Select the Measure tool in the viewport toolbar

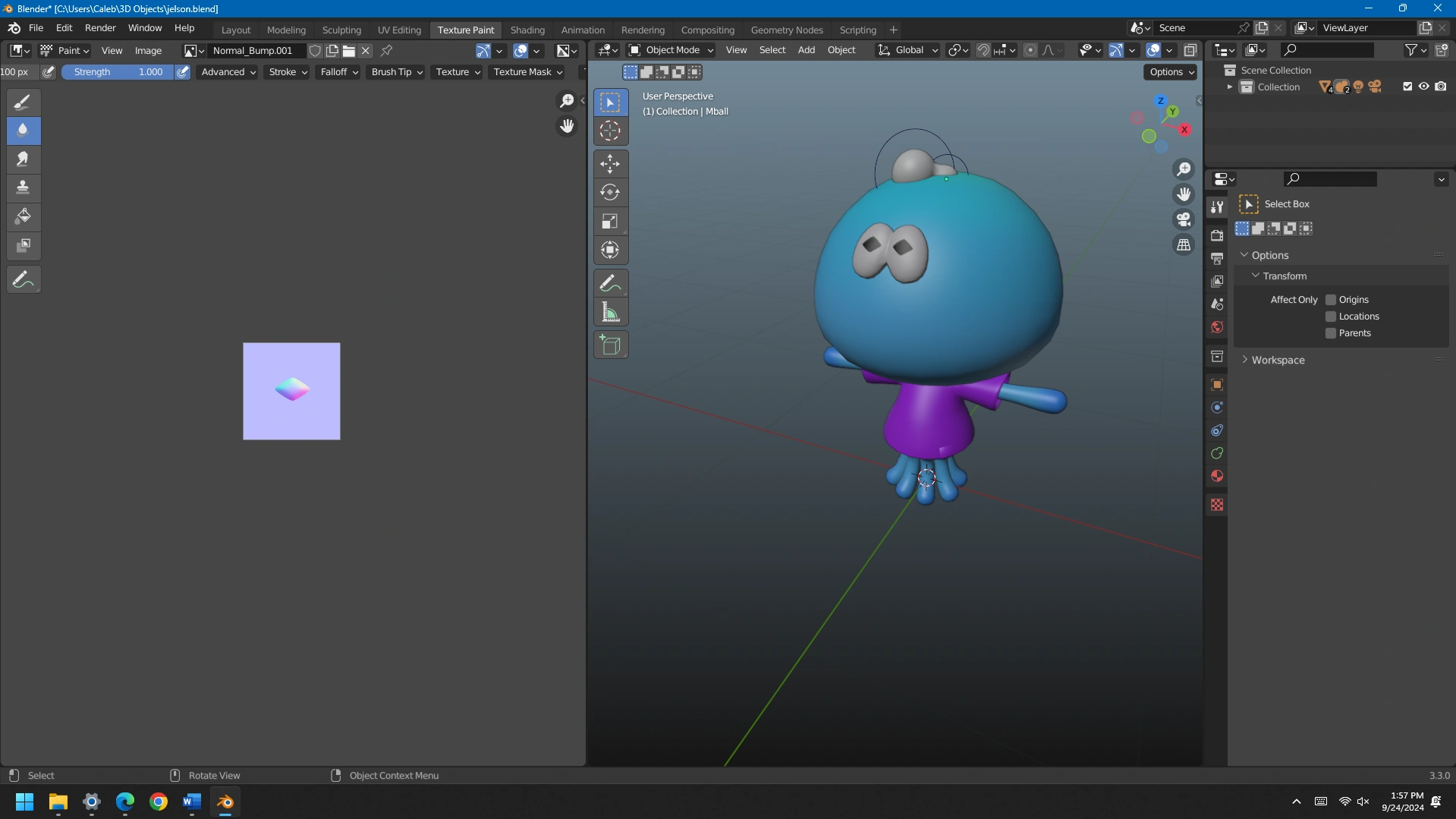[x=611, y=311]
